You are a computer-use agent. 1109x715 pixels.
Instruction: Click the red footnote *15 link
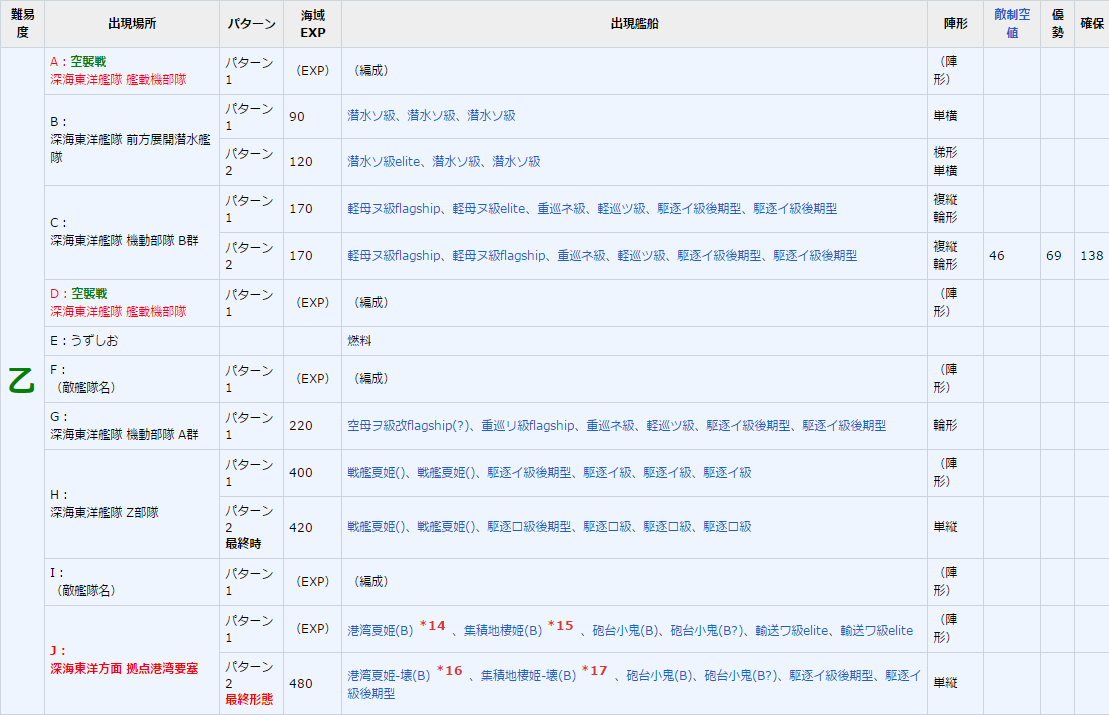560,624
